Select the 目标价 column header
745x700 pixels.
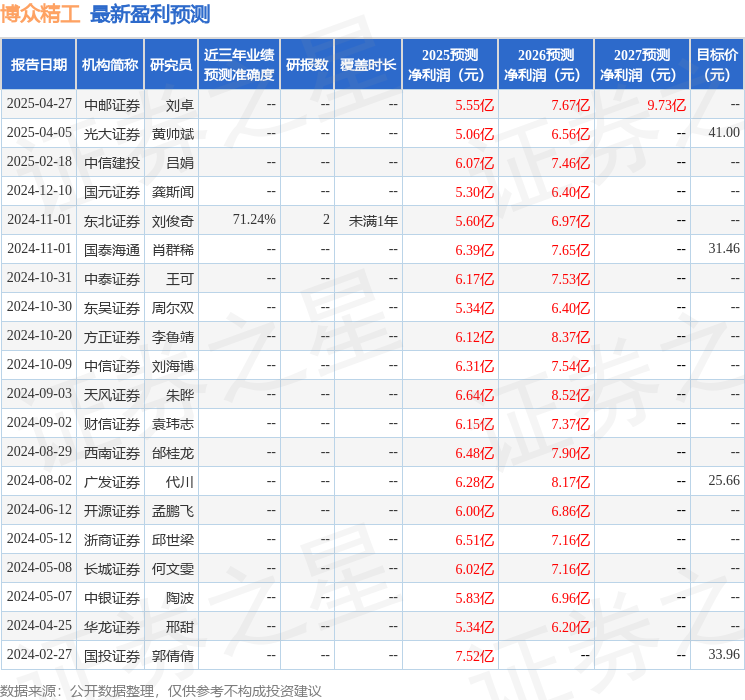(717, 65)
